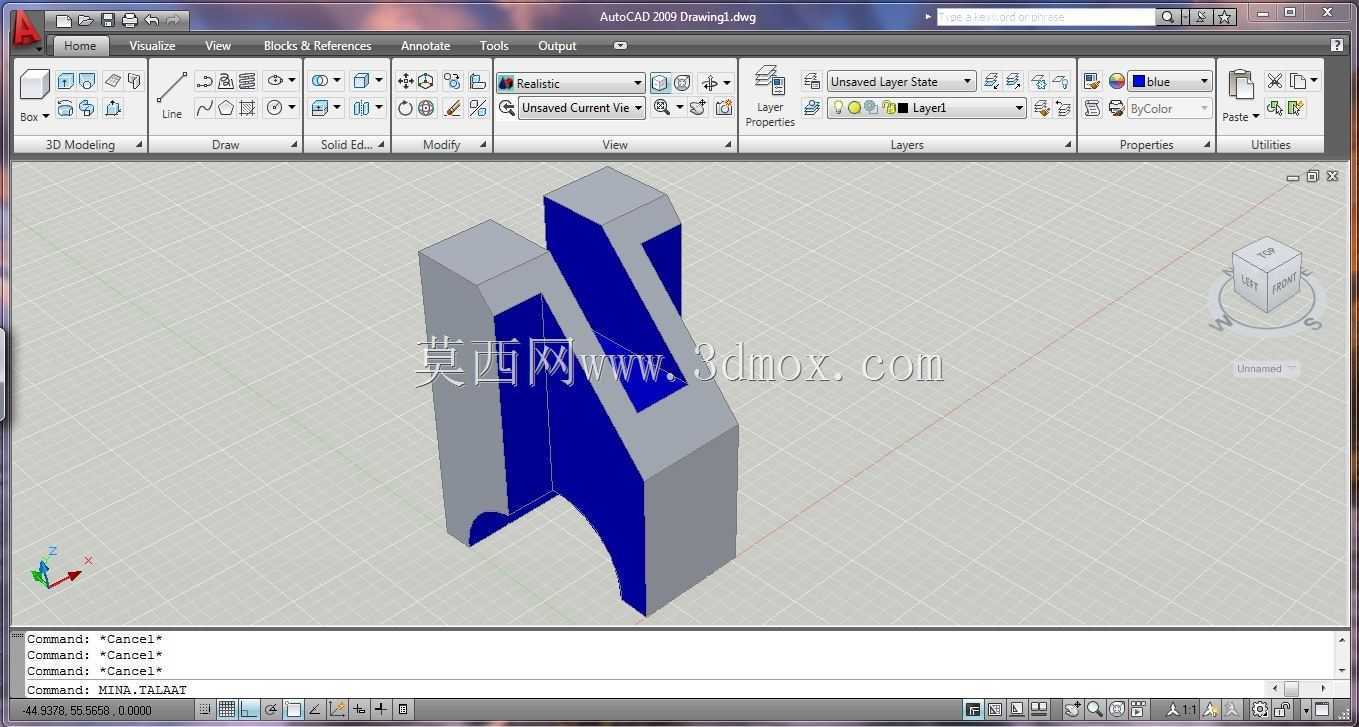Expand the Draw panel title bar
Viewport: 1359px width, 727px height.
[226, 145]
